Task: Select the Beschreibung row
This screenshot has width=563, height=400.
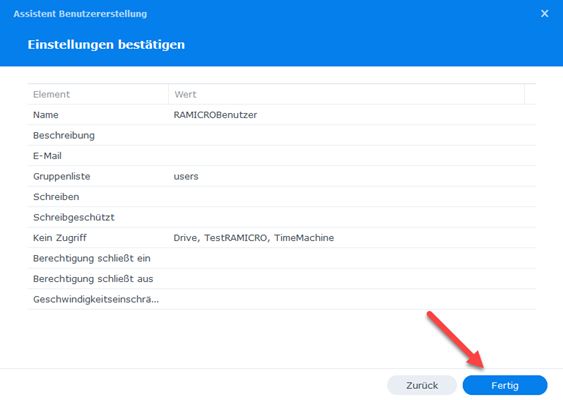Action: click(x=282, y=135)
